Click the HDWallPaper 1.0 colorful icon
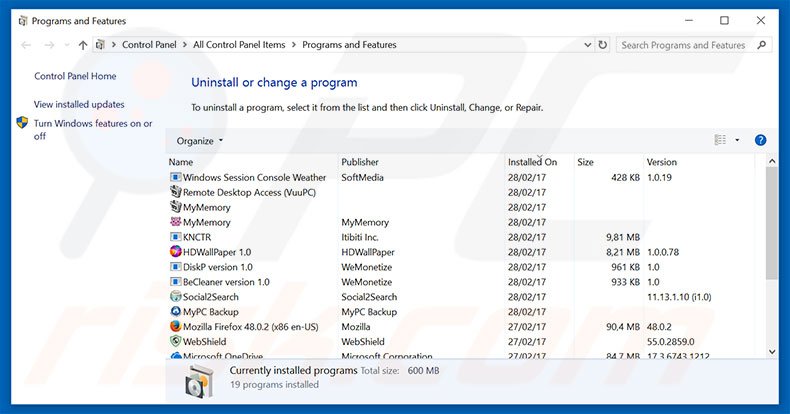Image resolution: width=790 pixels, height=414 pixels. tap(175, 251)
